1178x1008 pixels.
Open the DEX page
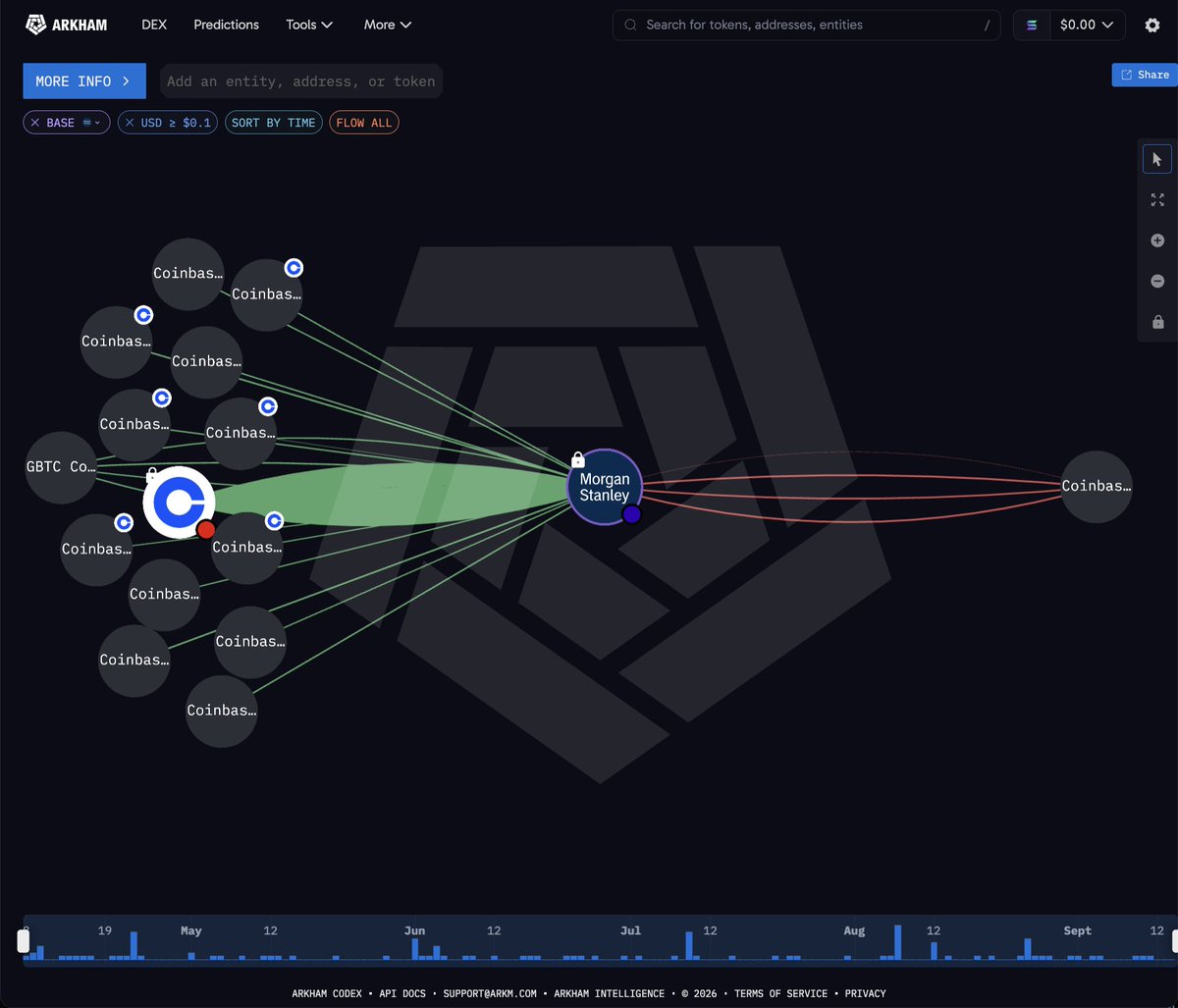[x=154, y=25]
